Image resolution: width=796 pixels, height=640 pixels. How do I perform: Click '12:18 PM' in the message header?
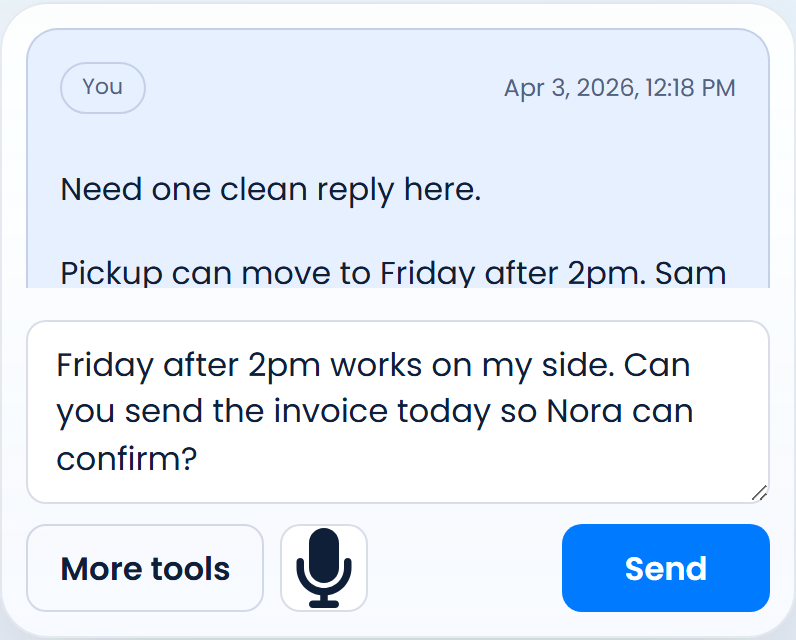[x=691, y=88]
